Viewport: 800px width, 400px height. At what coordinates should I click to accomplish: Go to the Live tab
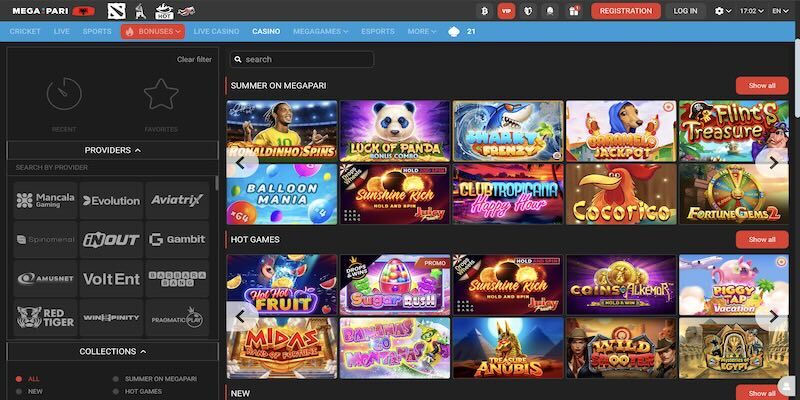tap(62, 32)
